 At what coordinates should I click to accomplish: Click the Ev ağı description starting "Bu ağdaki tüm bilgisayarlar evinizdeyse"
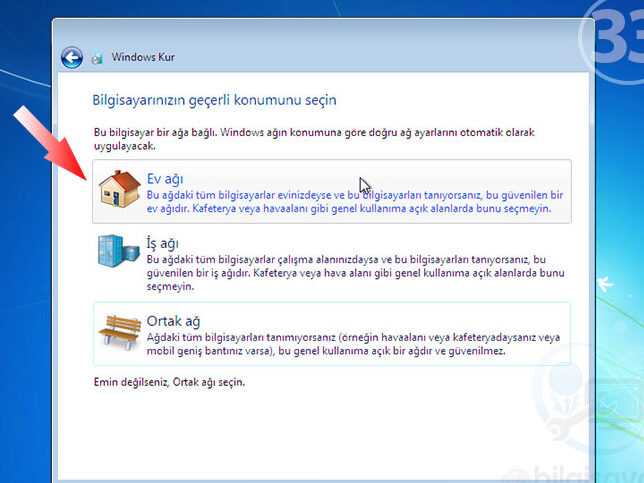coord(355,202)
